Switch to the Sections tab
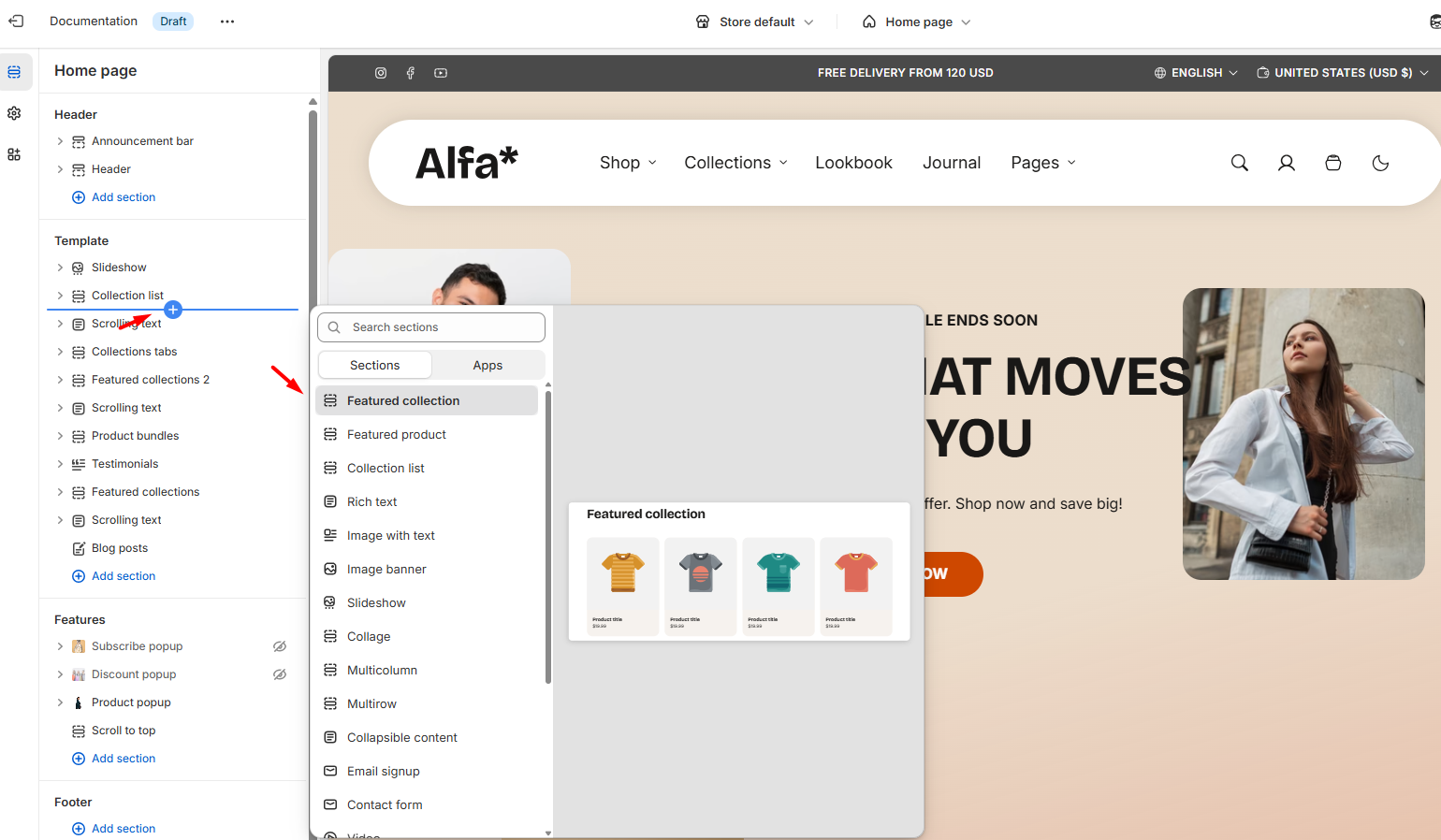This screenshot has height=840, width=1441. (375, 365)
